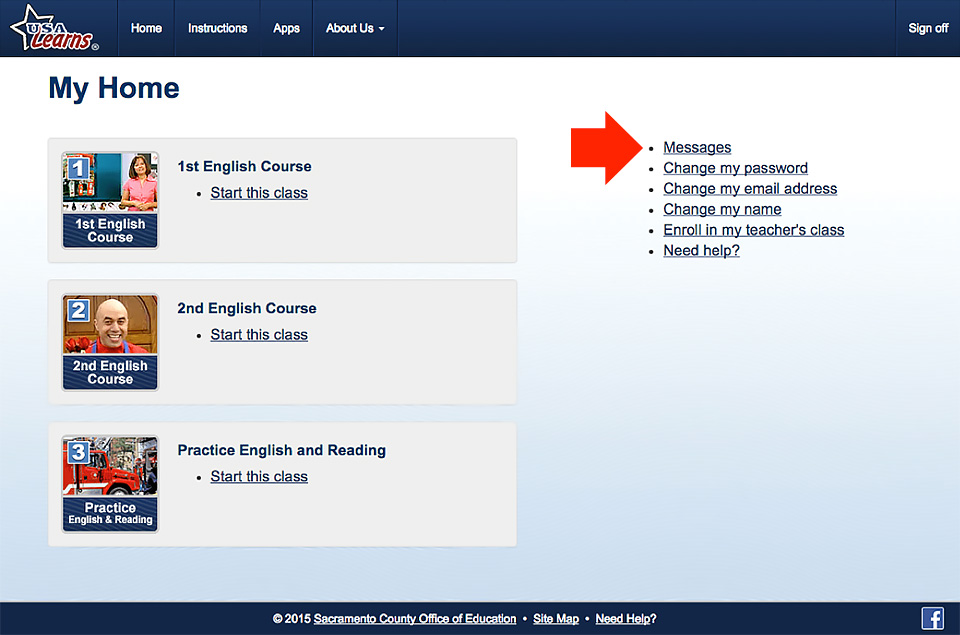This screenshot has width=960, height=635.
Task: Select Change my email address
Action: (x=750, y=189)
